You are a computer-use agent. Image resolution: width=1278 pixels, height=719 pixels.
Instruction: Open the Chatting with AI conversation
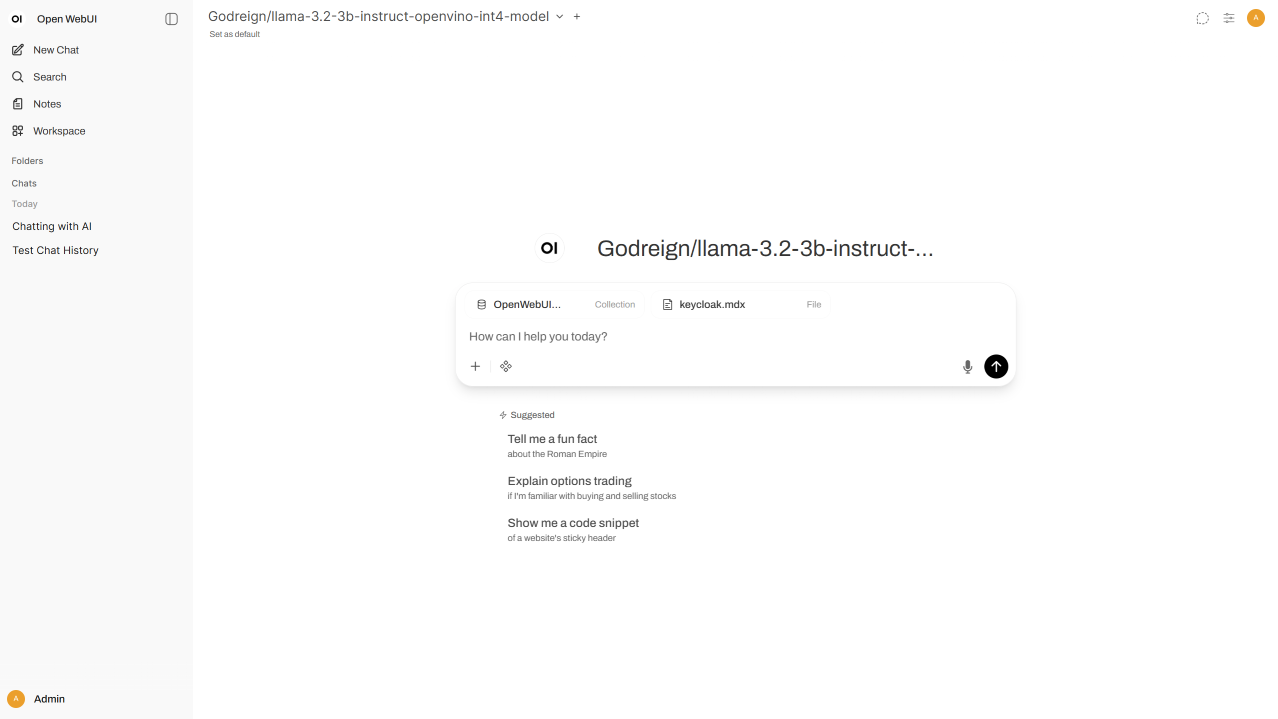point(52,226)
